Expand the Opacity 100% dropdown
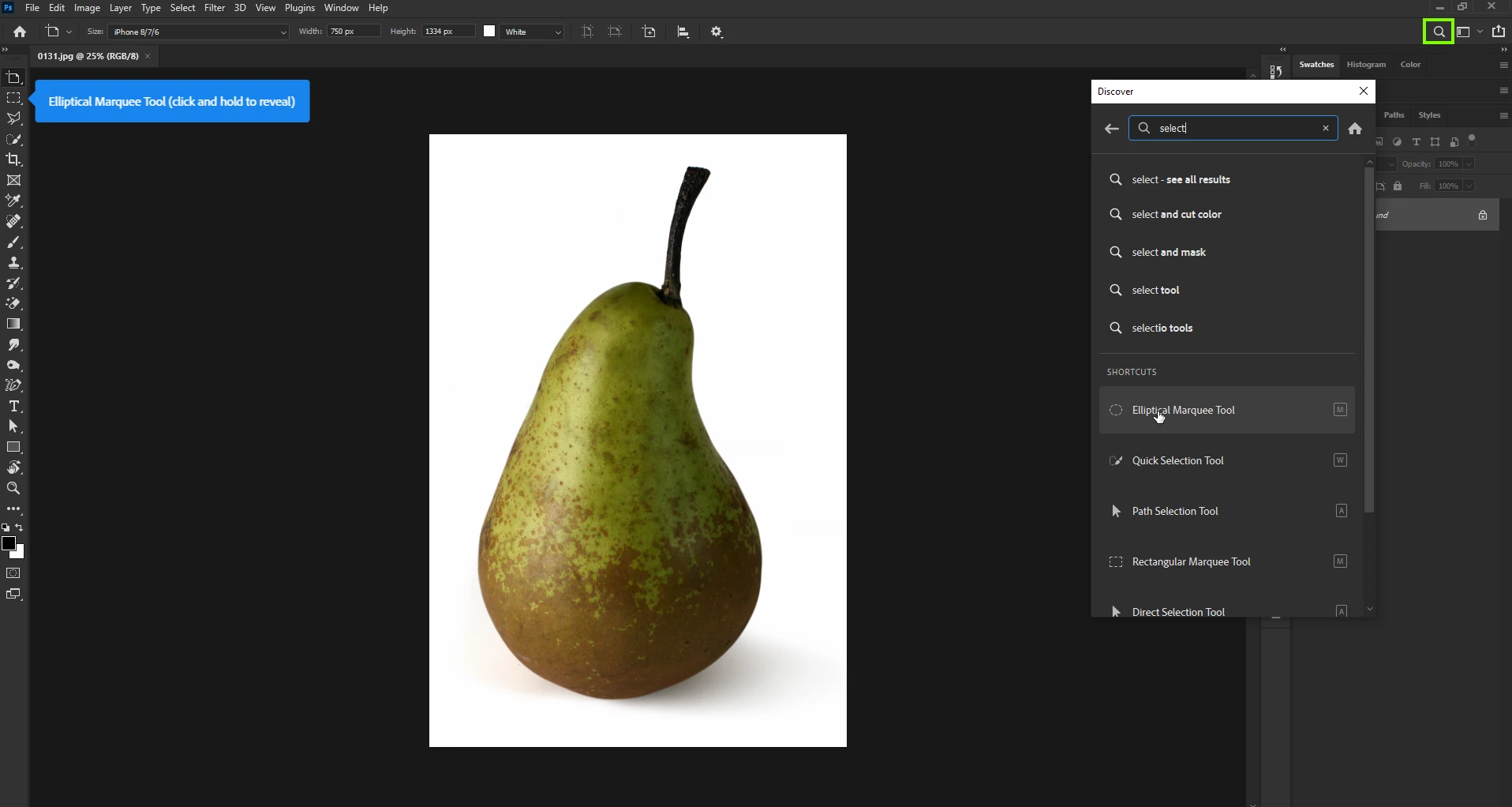Viewport: 1512px width, 807px height. 1469,164
